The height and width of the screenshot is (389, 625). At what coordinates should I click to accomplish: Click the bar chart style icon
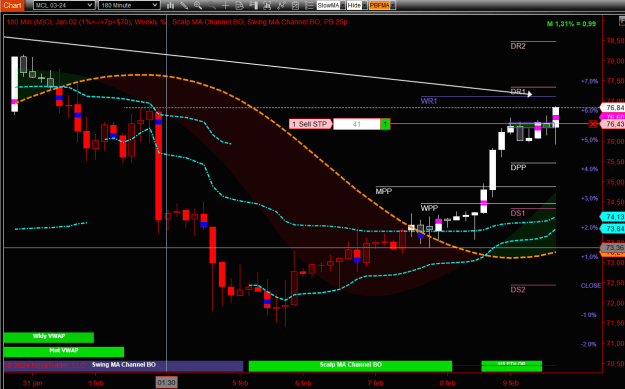(x=171, y=5)
